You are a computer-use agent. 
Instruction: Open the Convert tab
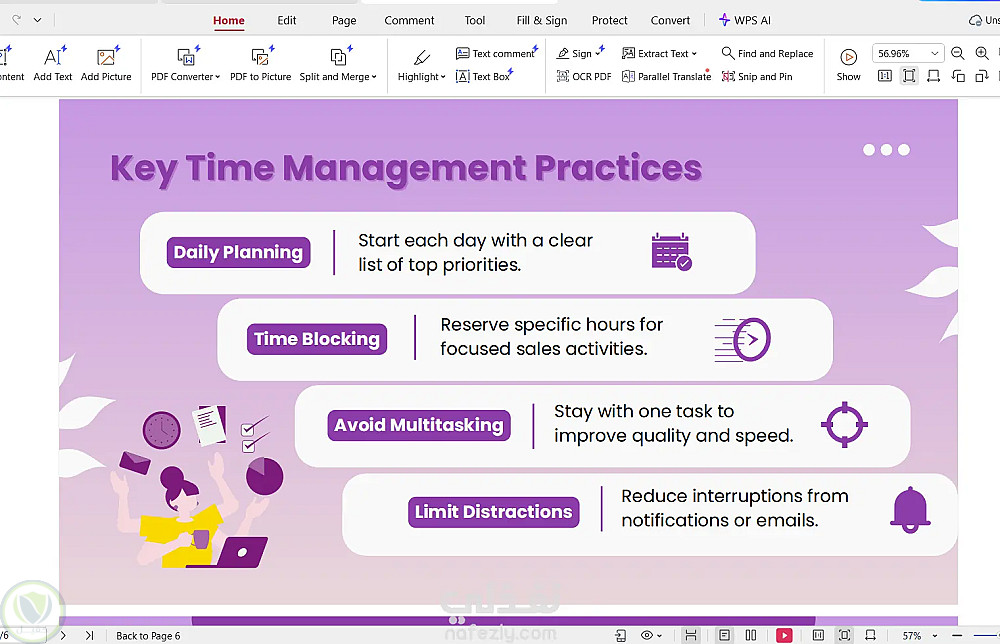point(670,20)
